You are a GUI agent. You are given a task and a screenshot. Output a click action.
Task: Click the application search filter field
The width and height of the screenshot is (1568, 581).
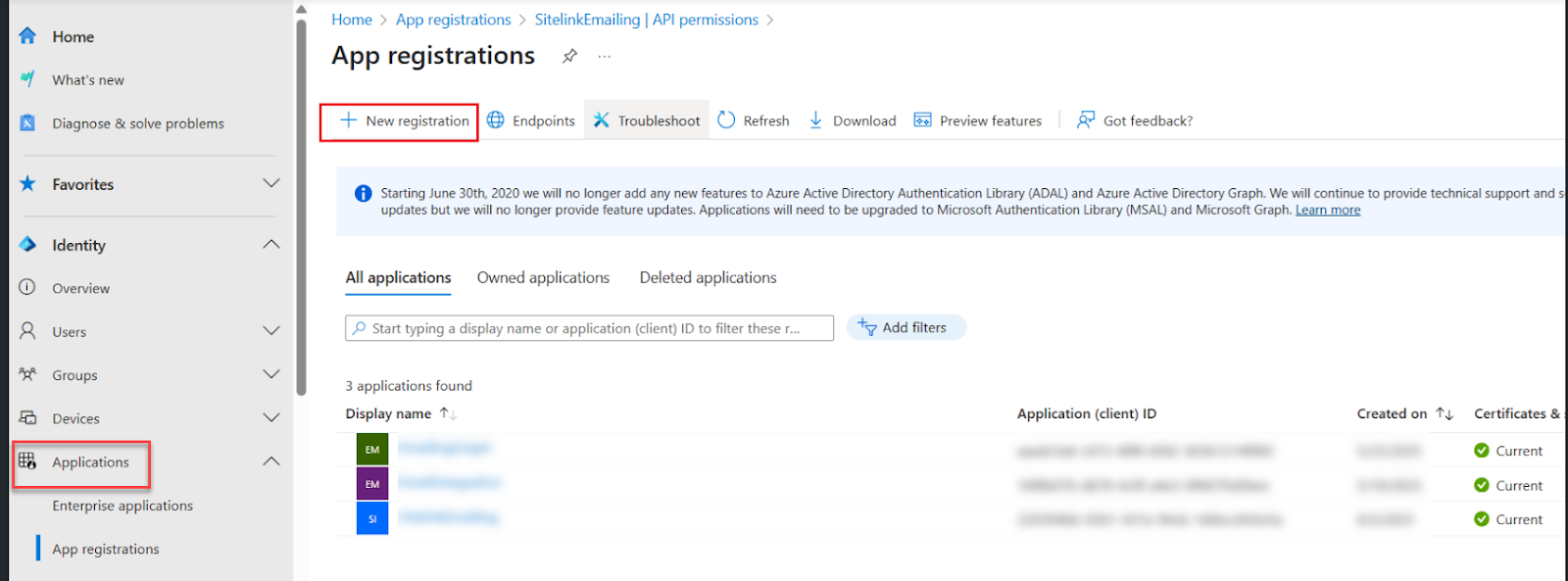click(589, 328)
